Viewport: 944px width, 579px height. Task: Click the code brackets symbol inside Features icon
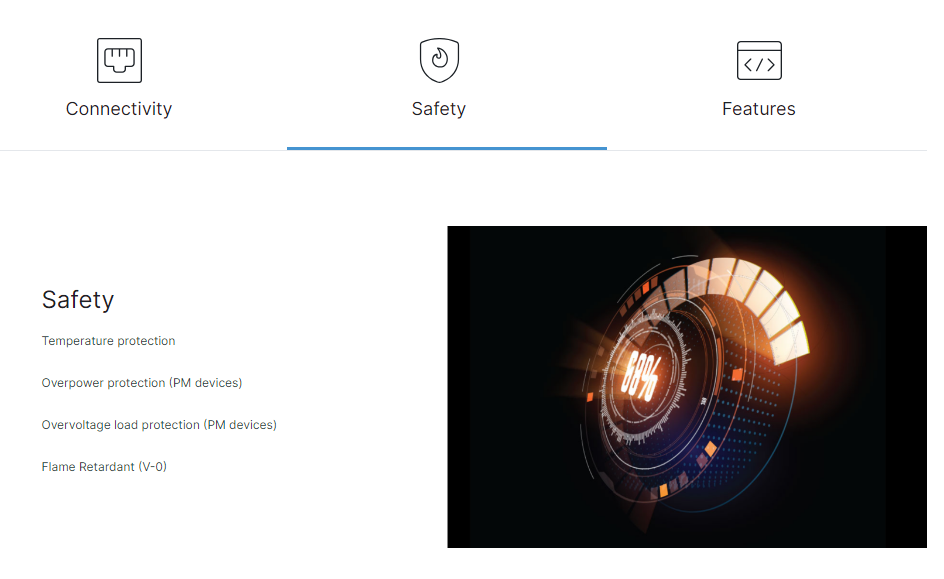click(759, 65)
